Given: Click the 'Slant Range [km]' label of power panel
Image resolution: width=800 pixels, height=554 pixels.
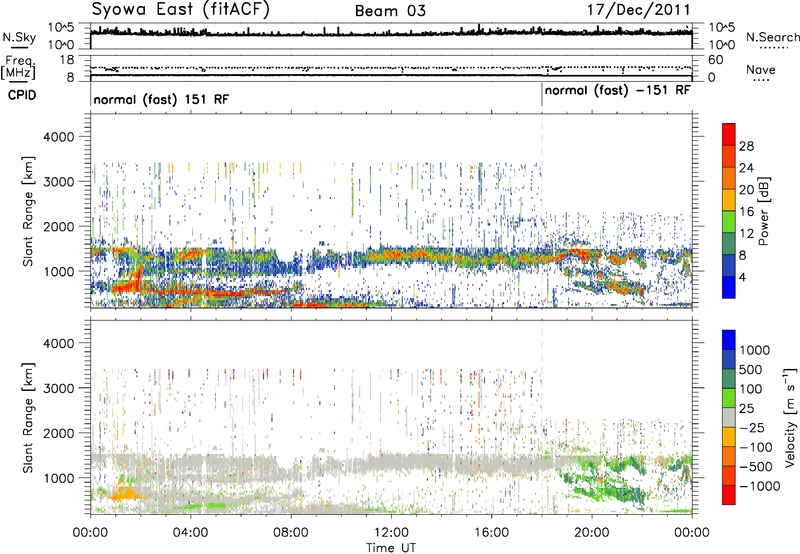Looking at the screenshot, I should point(28,211).
